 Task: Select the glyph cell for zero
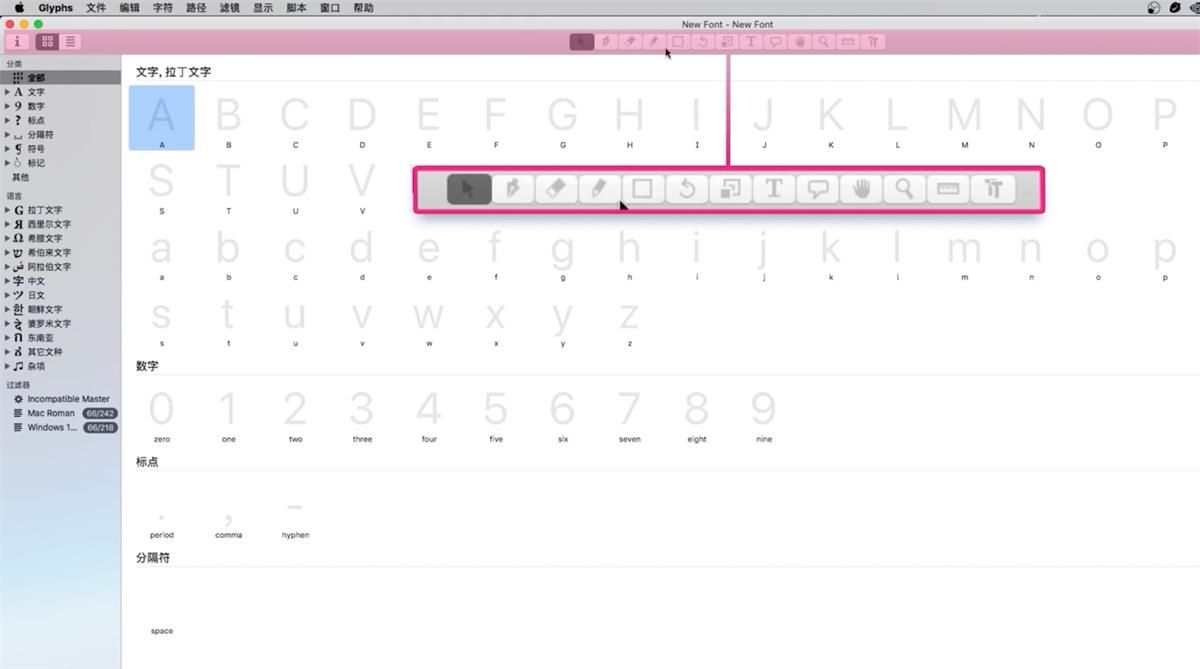[161, 413]
